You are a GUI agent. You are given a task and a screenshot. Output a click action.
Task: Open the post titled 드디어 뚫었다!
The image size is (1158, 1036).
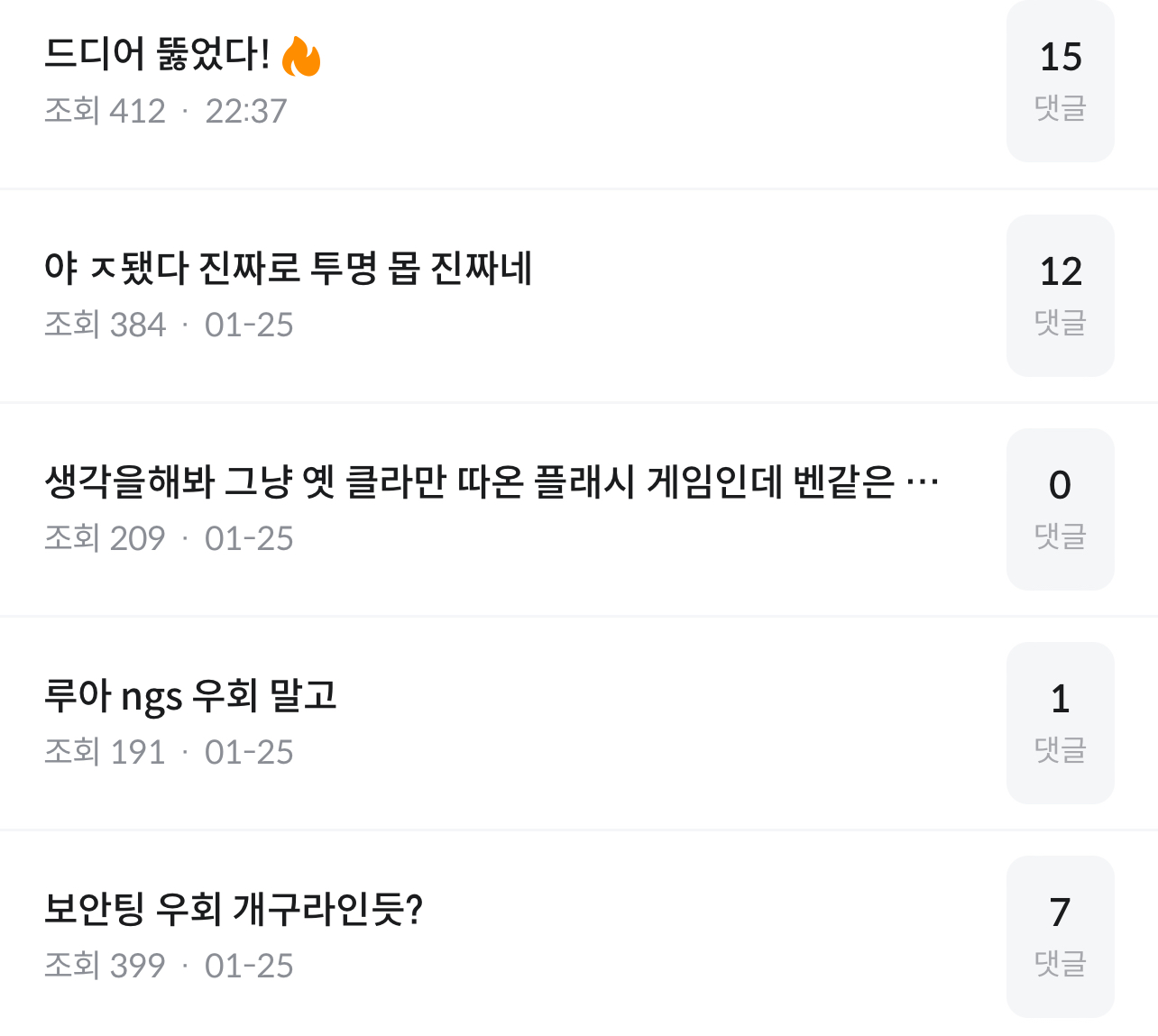coord(158,54)
